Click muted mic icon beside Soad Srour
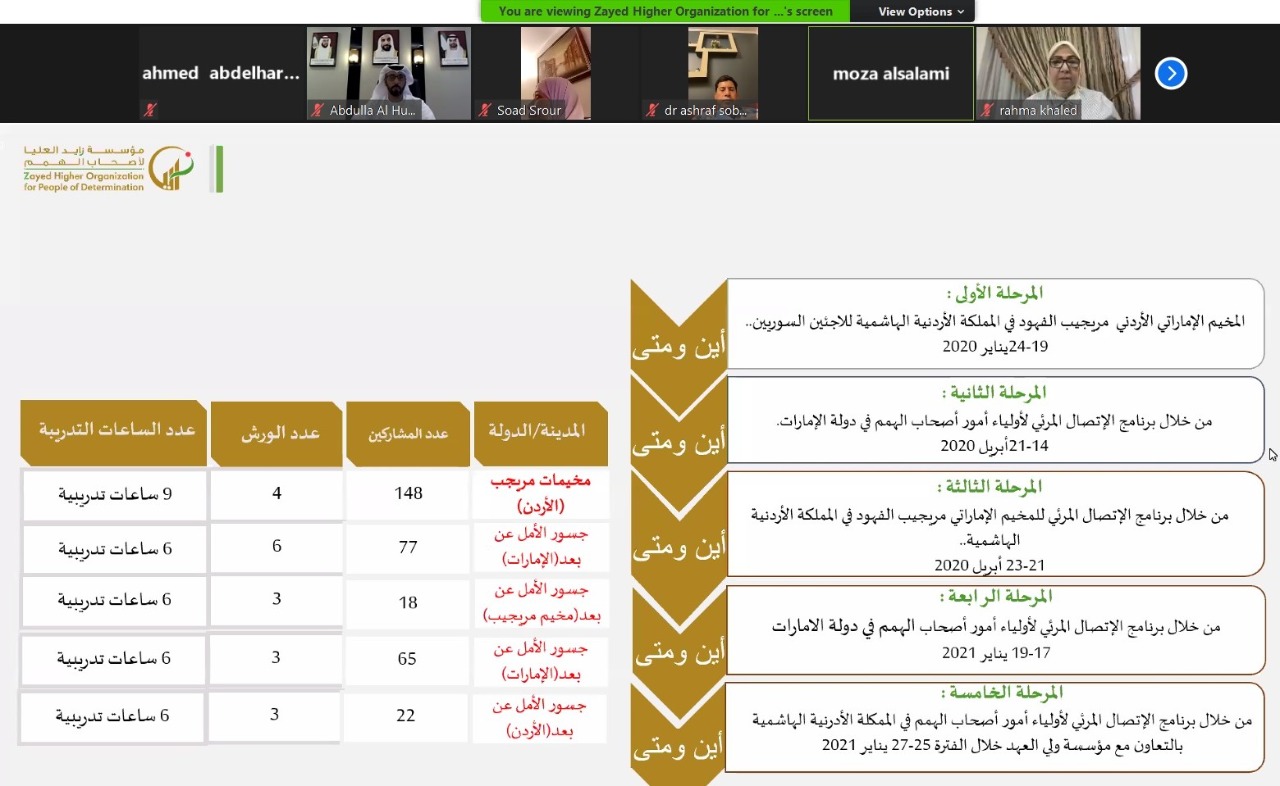1280x786 pixels. click(485, 110)
